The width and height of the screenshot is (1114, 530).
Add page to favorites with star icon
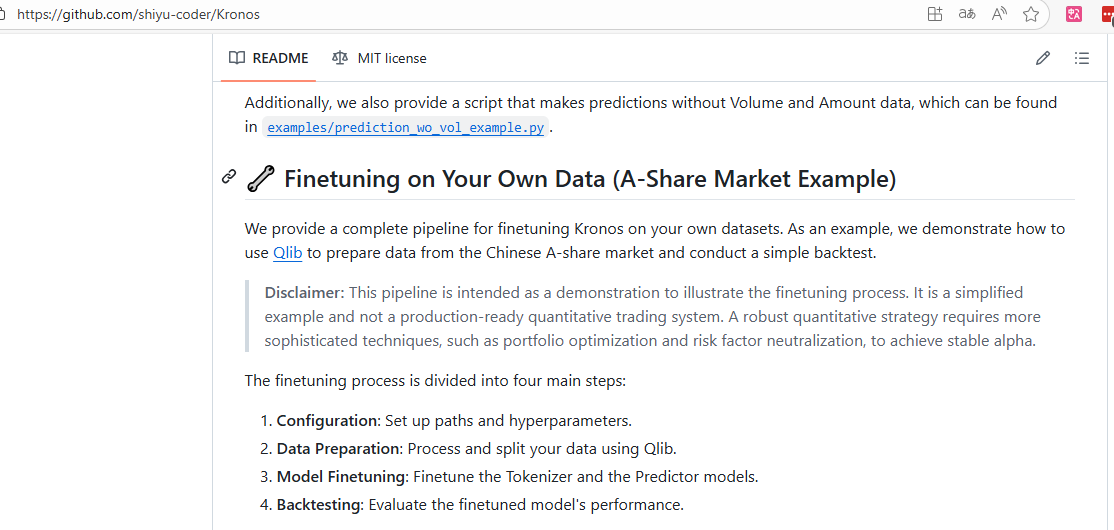pyautogui.click(x=1031, y=14)
